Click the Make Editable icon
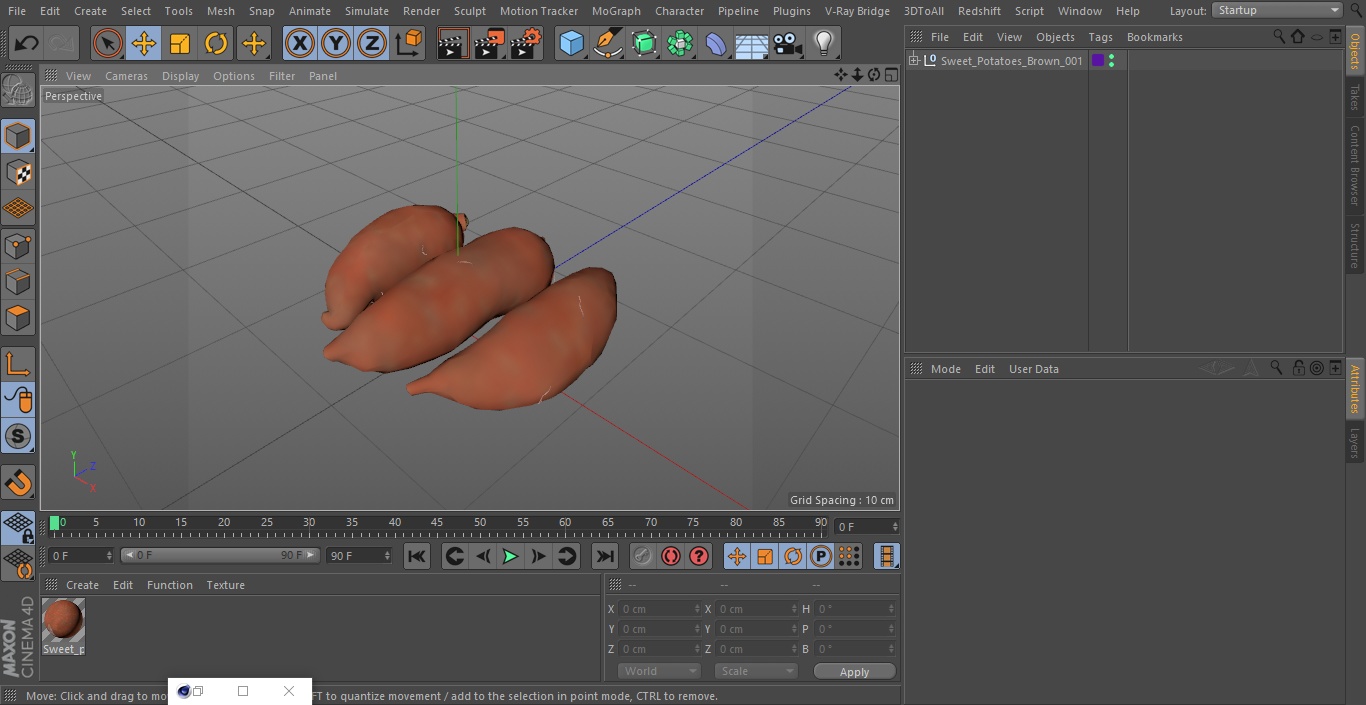 coord(18,92)
